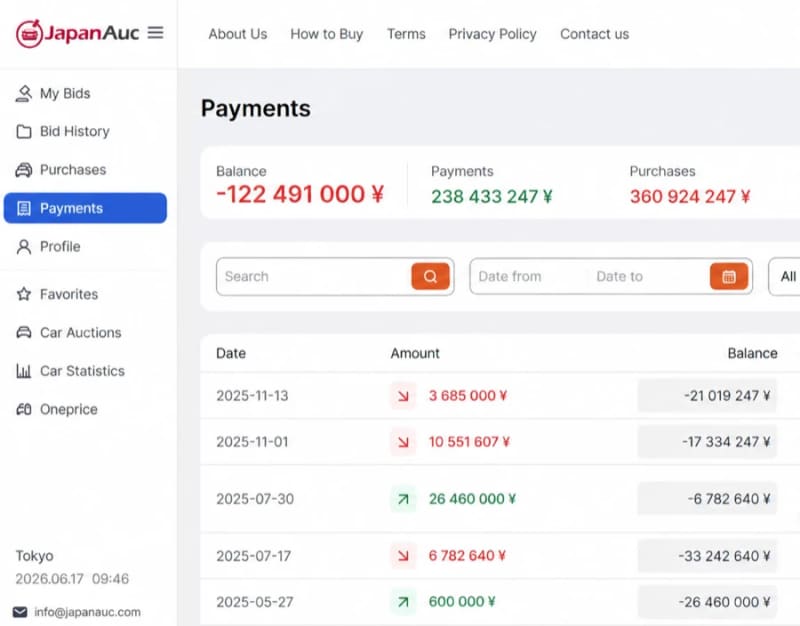Click the -21 019 247 ¥ balance cell

(707, 395)
